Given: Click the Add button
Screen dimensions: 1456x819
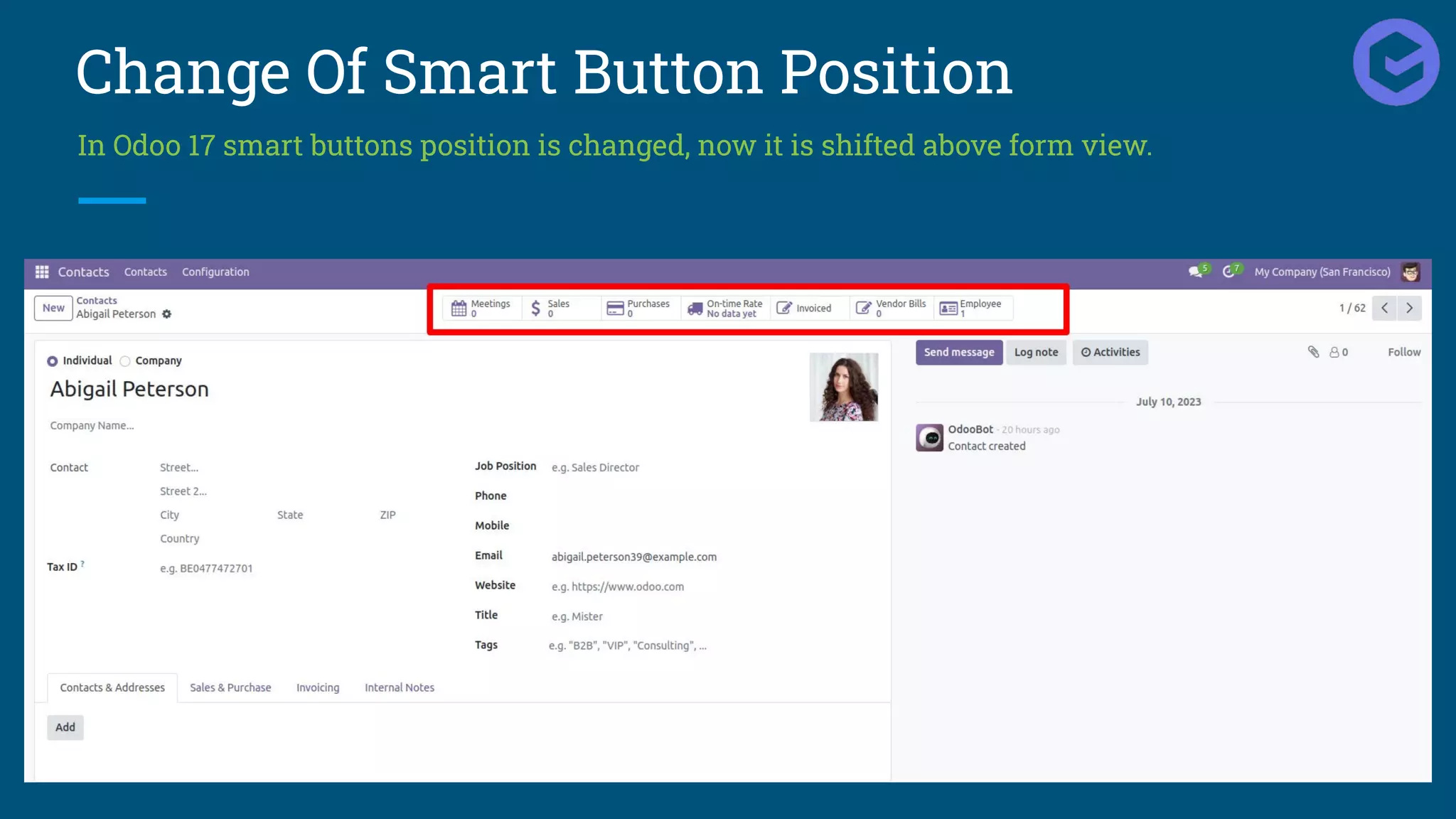Looking at the screenshot, I should 65,727.
